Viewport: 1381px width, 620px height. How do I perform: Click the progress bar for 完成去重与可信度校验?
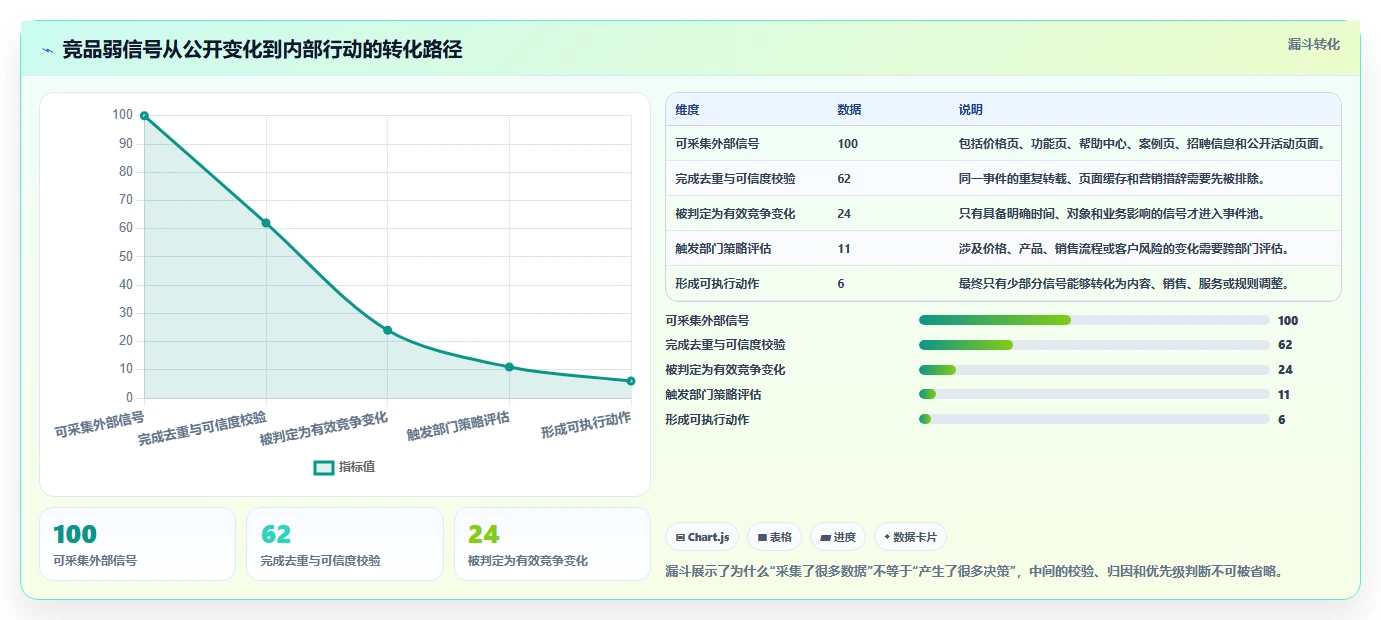[1094, 345]
